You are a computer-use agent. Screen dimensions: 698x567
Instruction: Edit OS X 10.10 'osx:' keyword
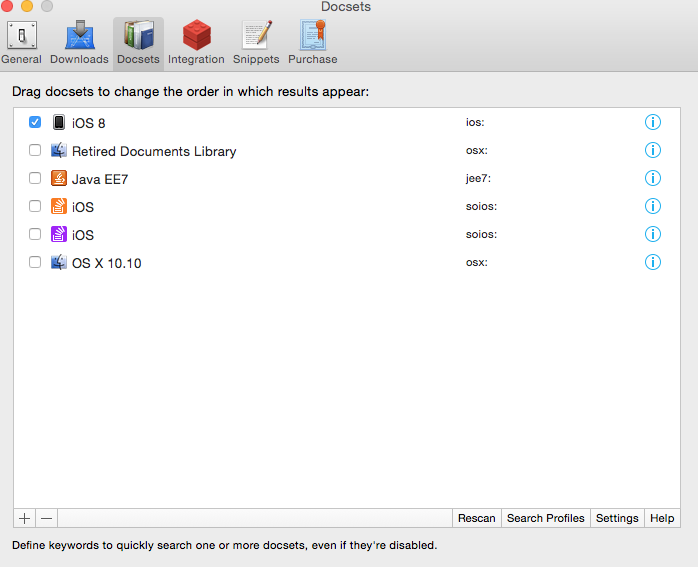pos(477,263)
